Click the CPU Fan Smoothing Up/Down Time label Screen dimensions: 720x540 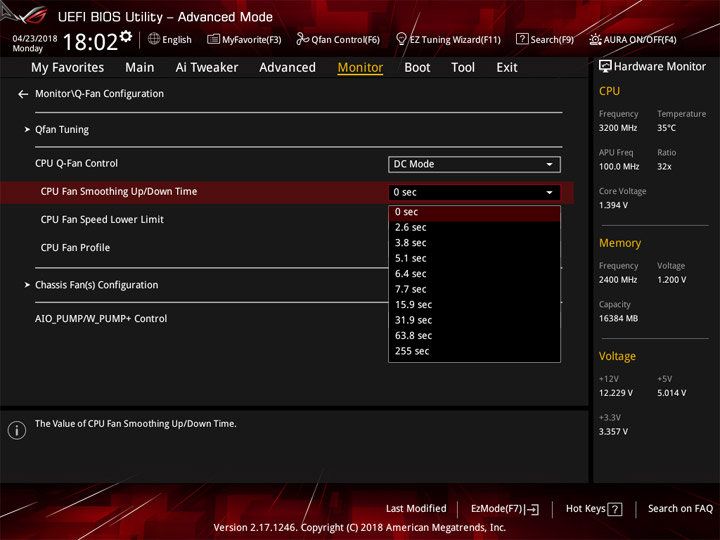coord(119,192)
